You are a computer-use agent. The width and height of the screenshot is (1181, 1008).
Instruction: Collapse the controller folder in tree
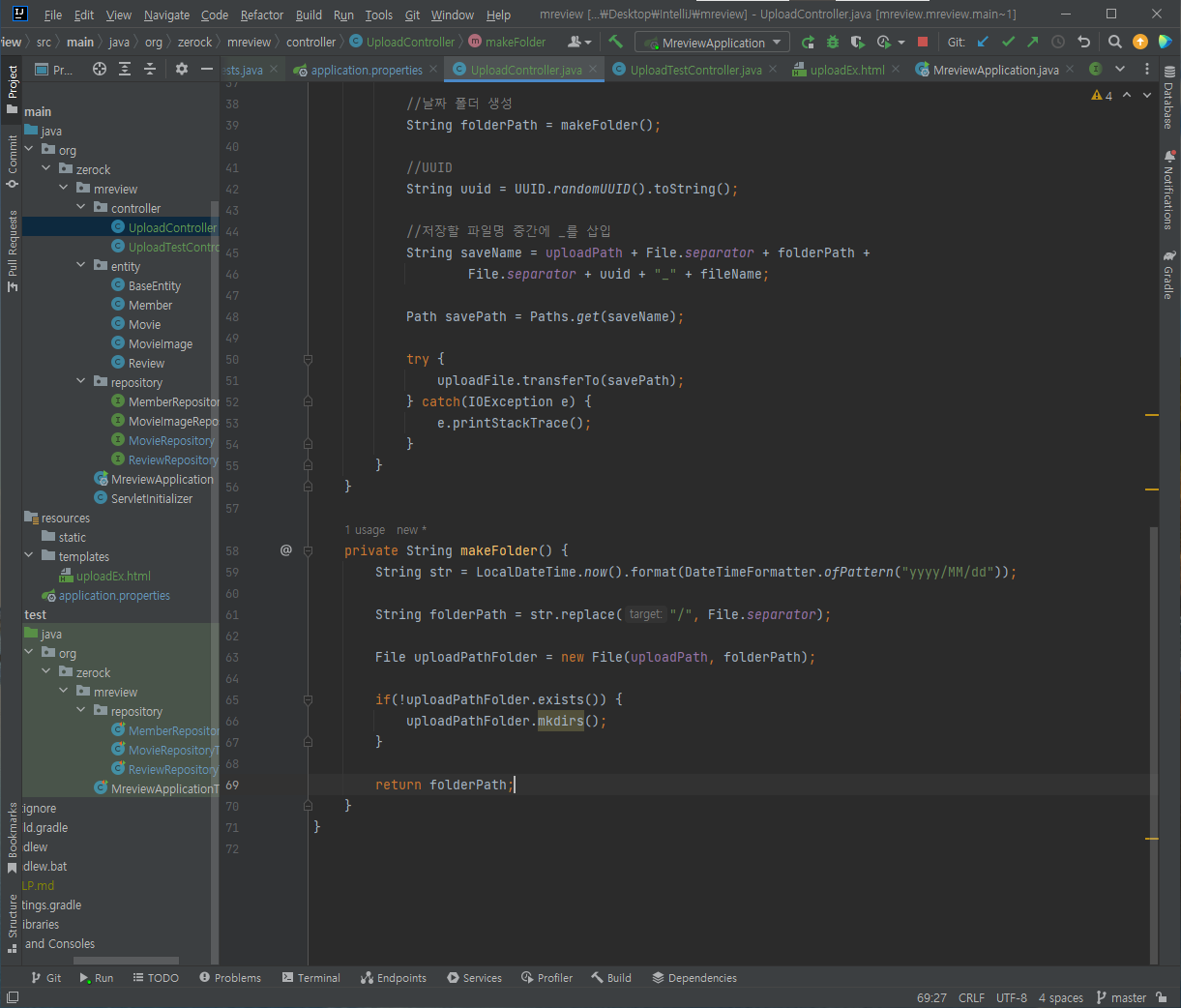pyautogui.click(x=81, y=208)
